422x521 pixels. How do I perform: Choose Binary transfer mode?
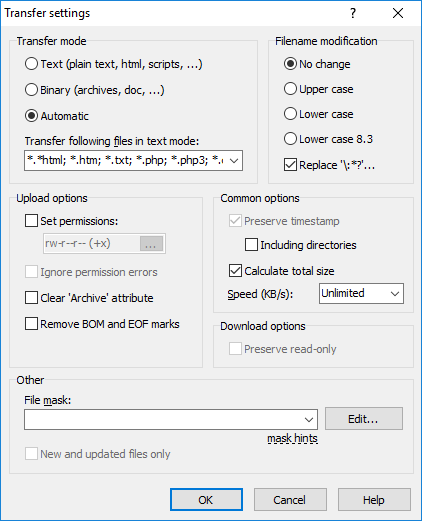click(x=31, y=90)
